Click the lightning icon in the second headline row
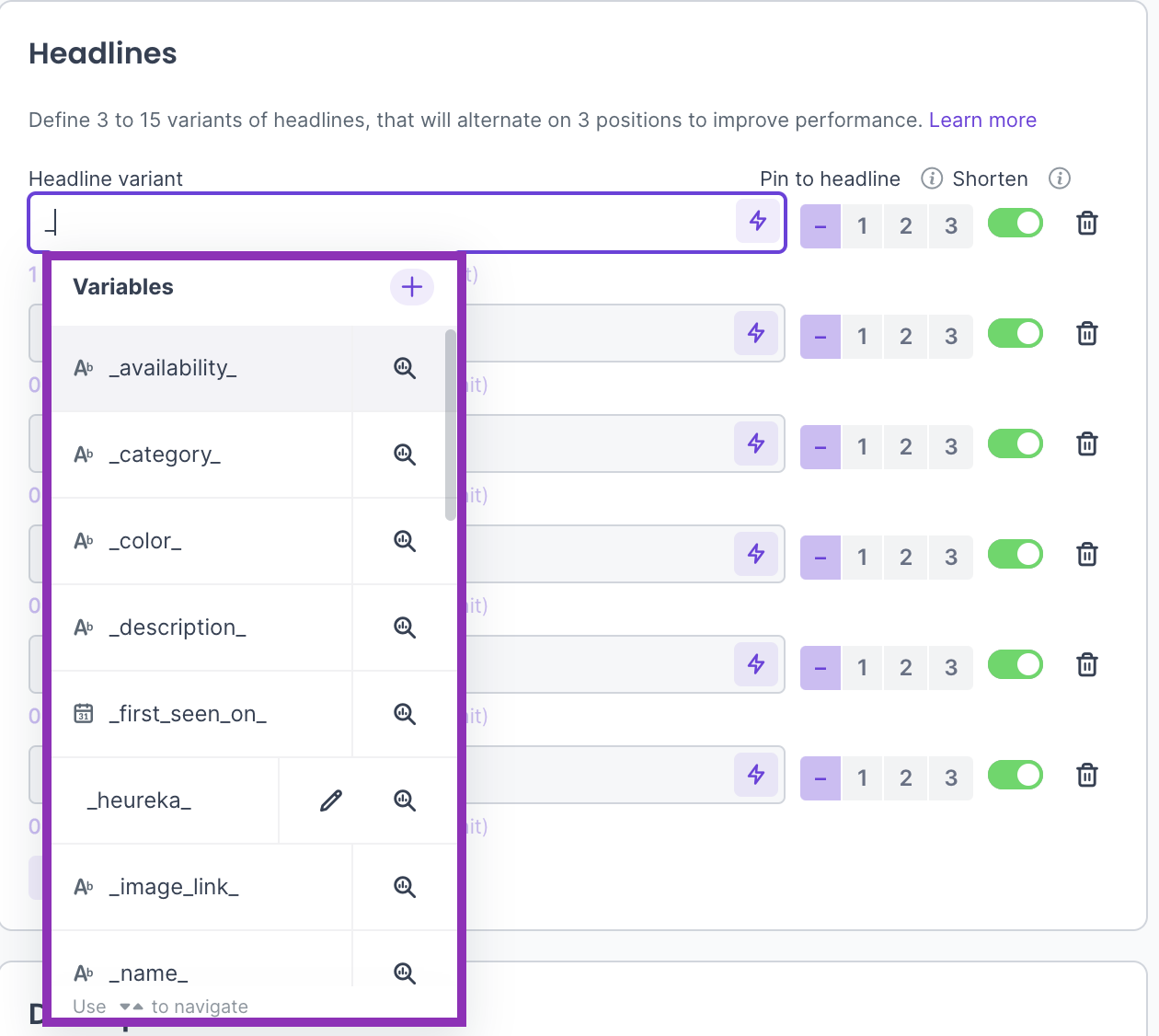Image resolution: width=1159 pixels, height=1036 pixels. (756, 333)
